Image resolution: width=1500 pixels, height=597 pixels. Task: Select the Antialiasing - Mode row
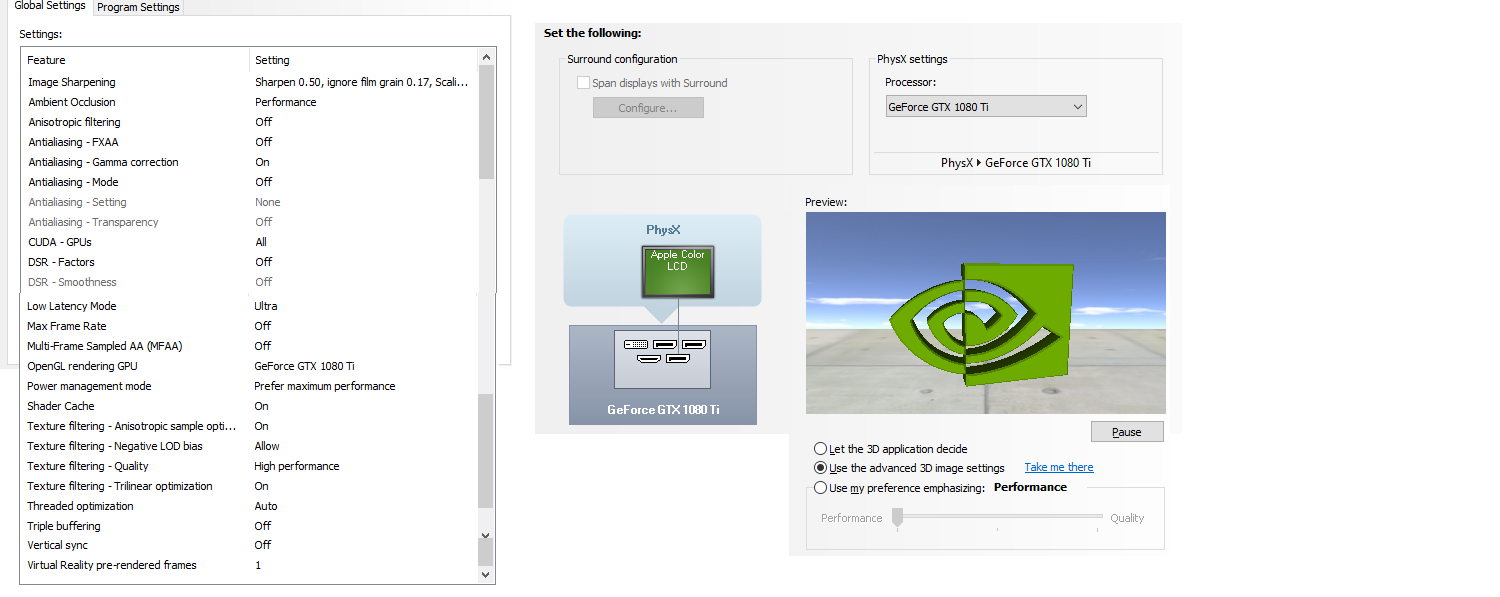pos(249,182)
